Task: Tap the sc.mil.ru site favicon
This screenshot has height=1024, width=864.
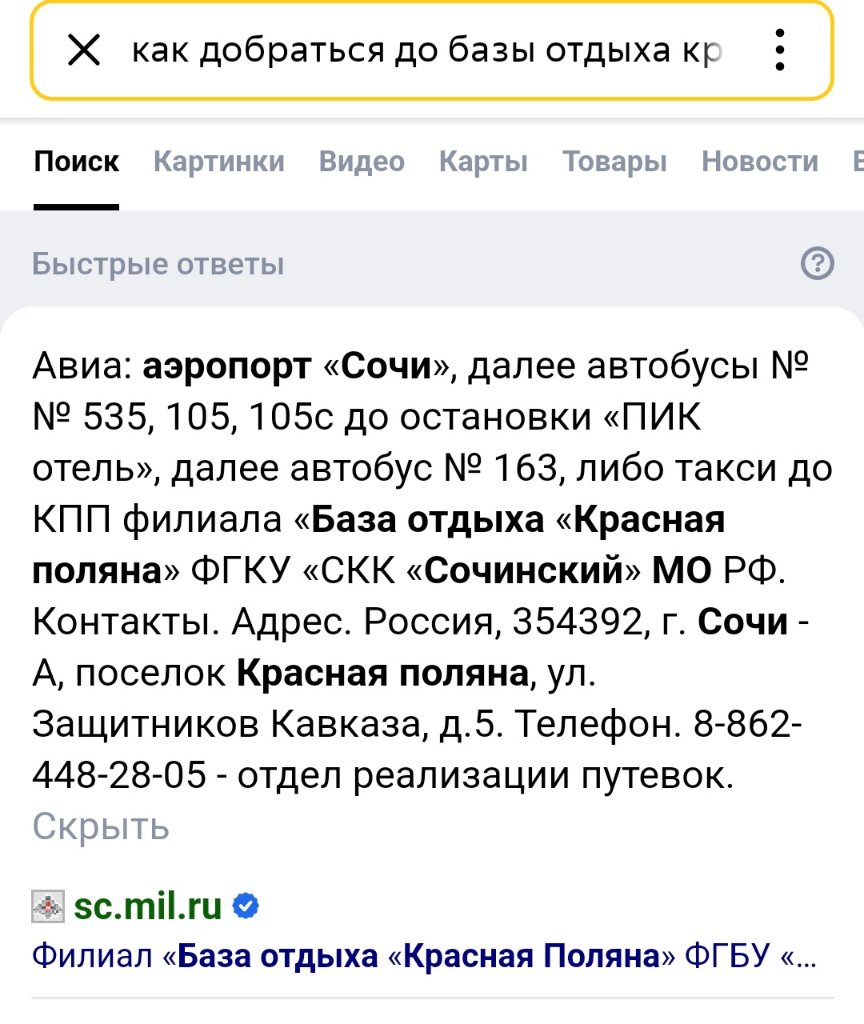Action: click(x=48, y=907)
